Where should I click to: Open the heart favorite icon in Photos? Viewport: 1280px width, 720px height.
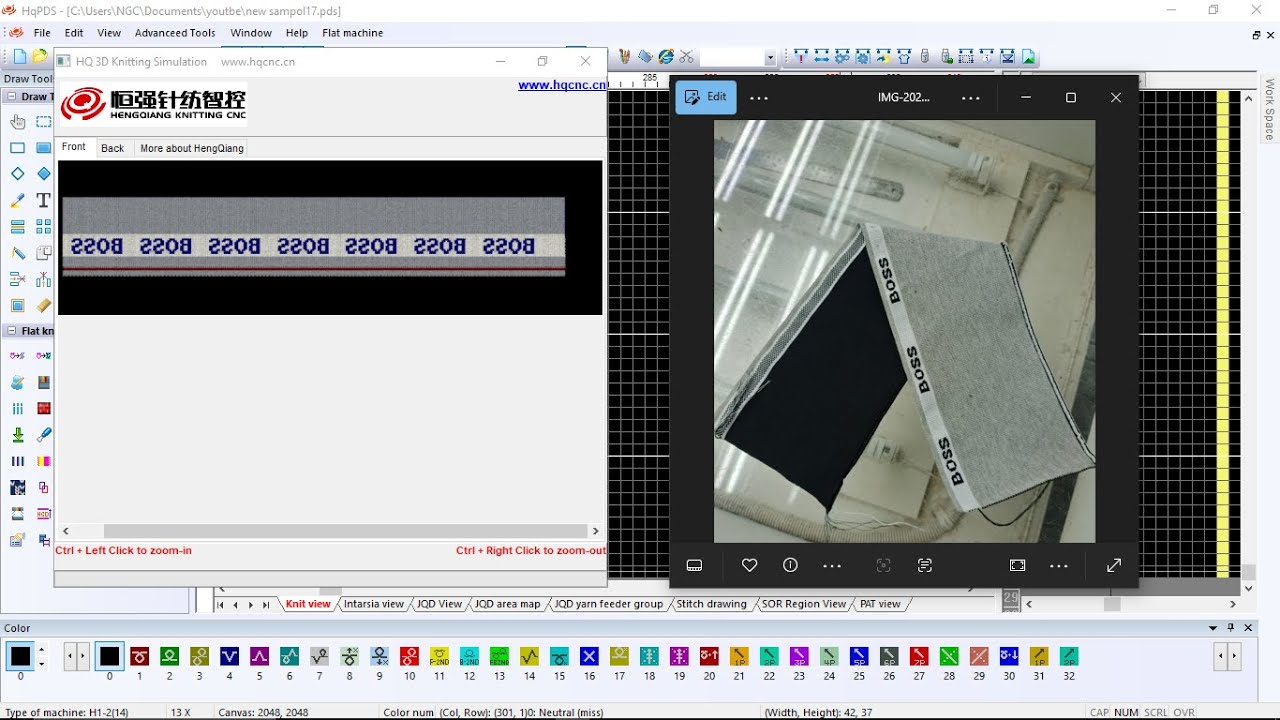pyautogui.click(x=749, y=565)
